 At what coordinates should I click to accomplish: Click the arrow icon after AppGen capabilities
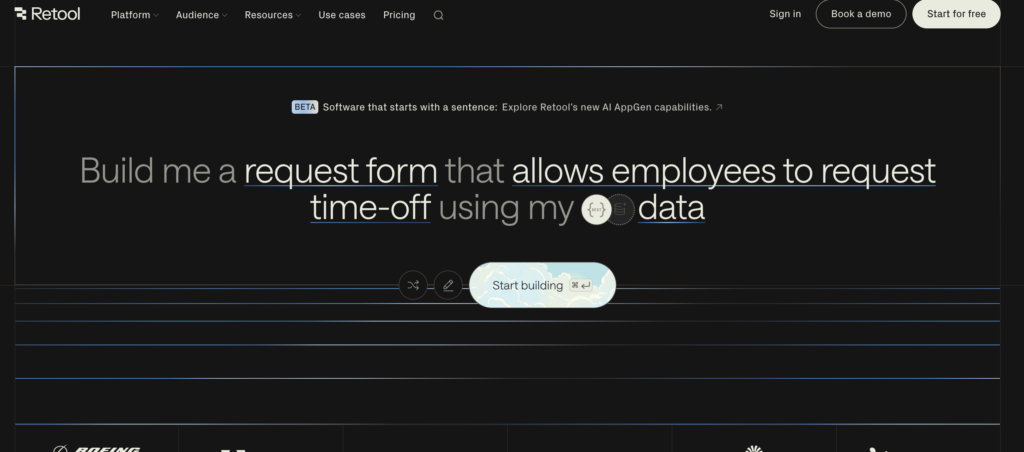click(x=720, y=107)
